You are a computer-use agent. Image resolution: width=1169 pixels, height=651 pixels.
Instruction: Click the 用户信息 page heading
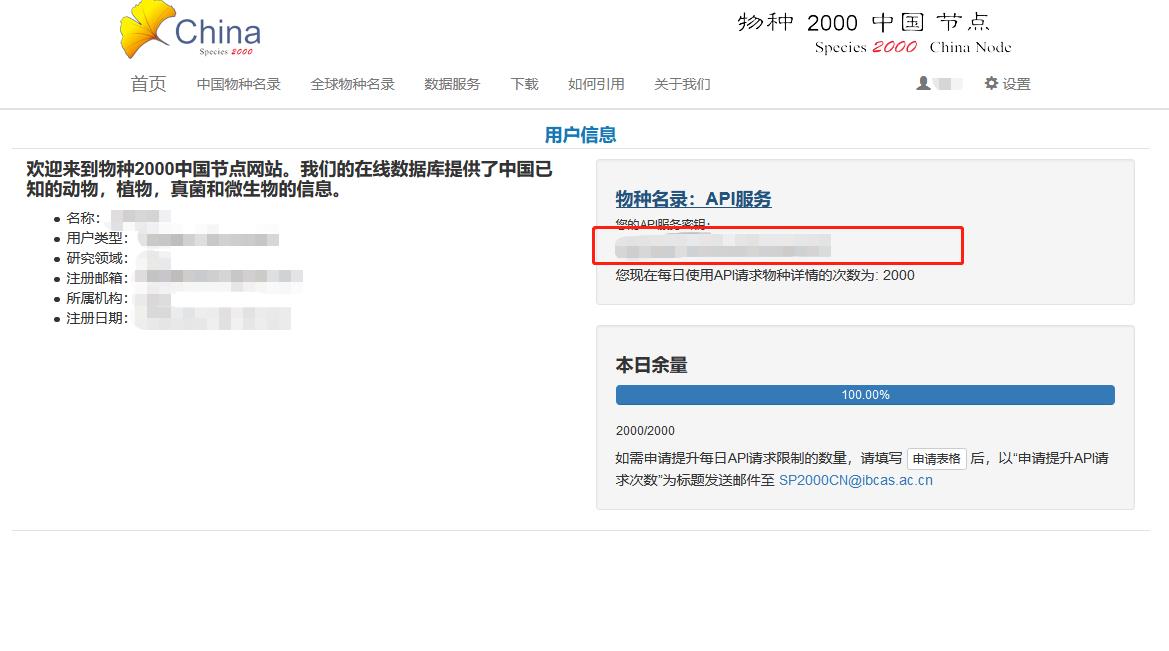580,135
